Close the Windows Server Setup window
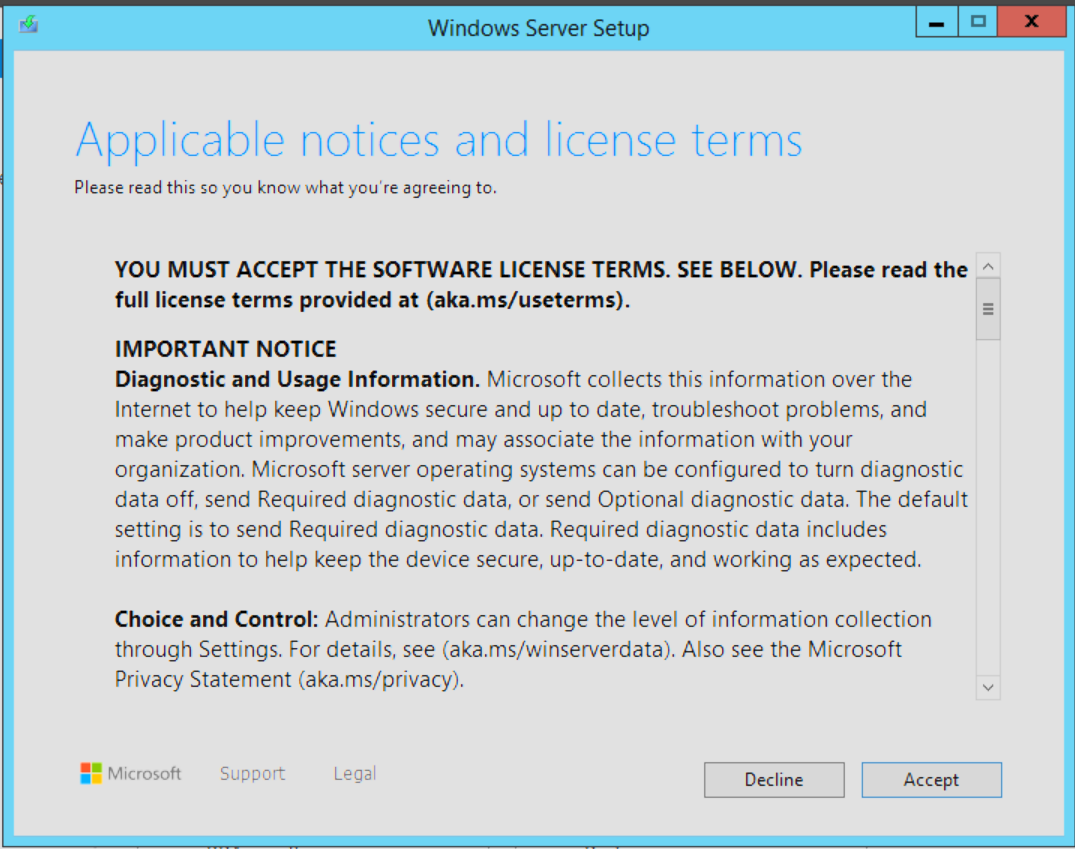This screenshot has width=1075, height=849. [x=1031, y=23]
